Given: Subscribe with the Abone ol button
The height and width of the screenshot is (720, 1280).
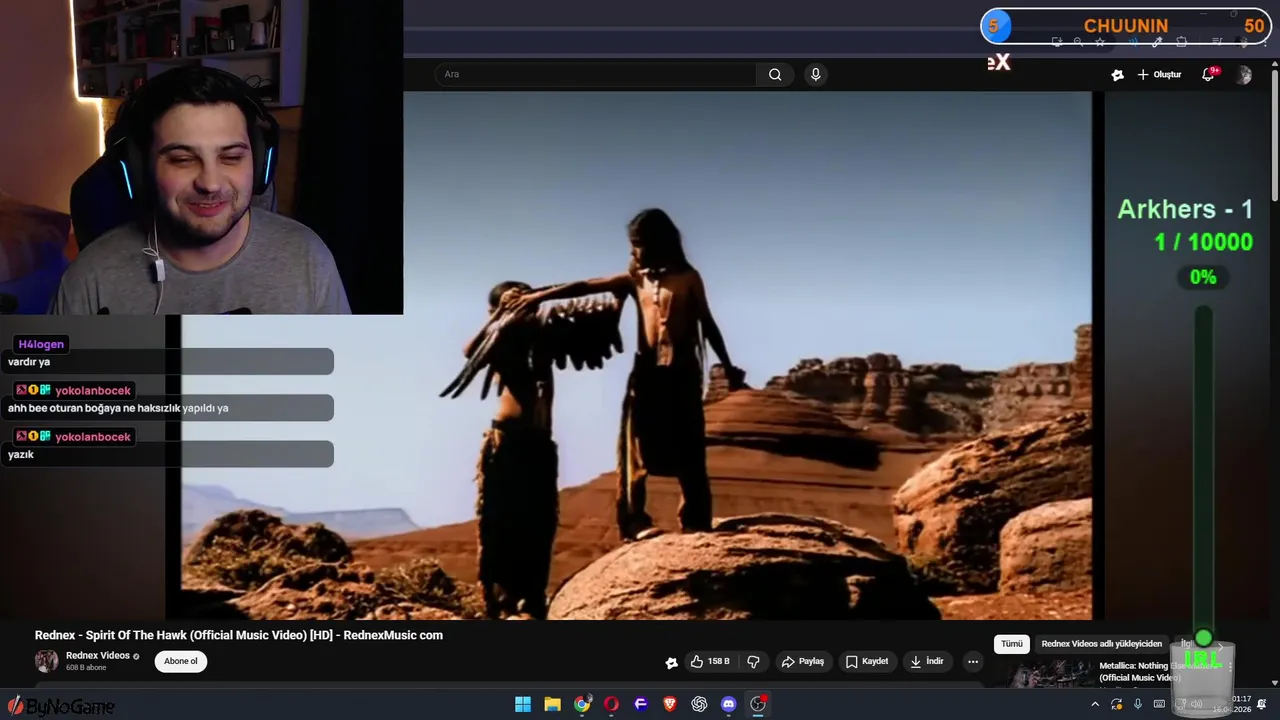Looking at the screenshot, I should point(181,661).
